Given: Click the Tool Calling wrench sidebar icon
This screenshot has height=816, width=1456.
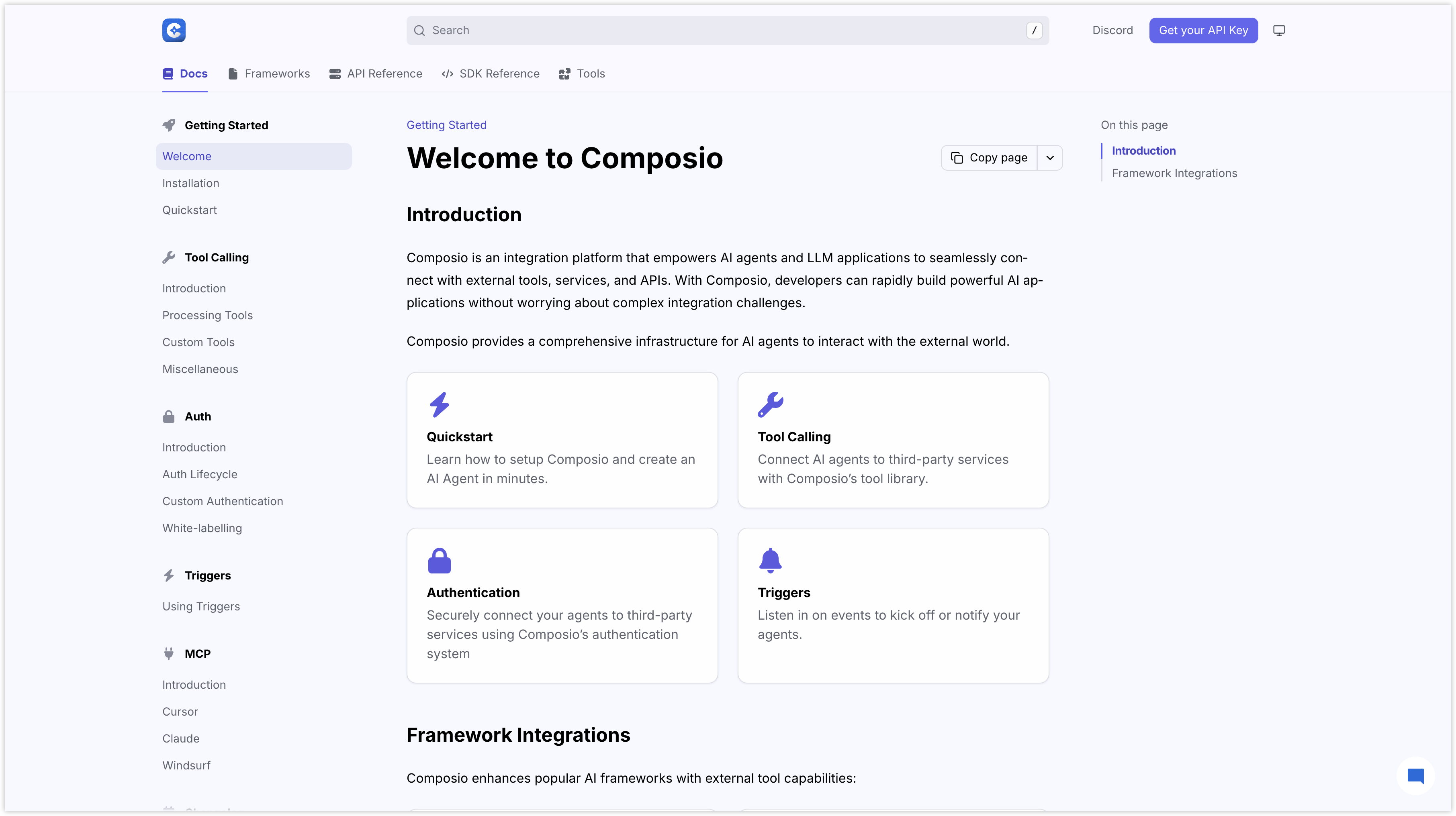Looking at the screenshot, I should click(169, 258).
